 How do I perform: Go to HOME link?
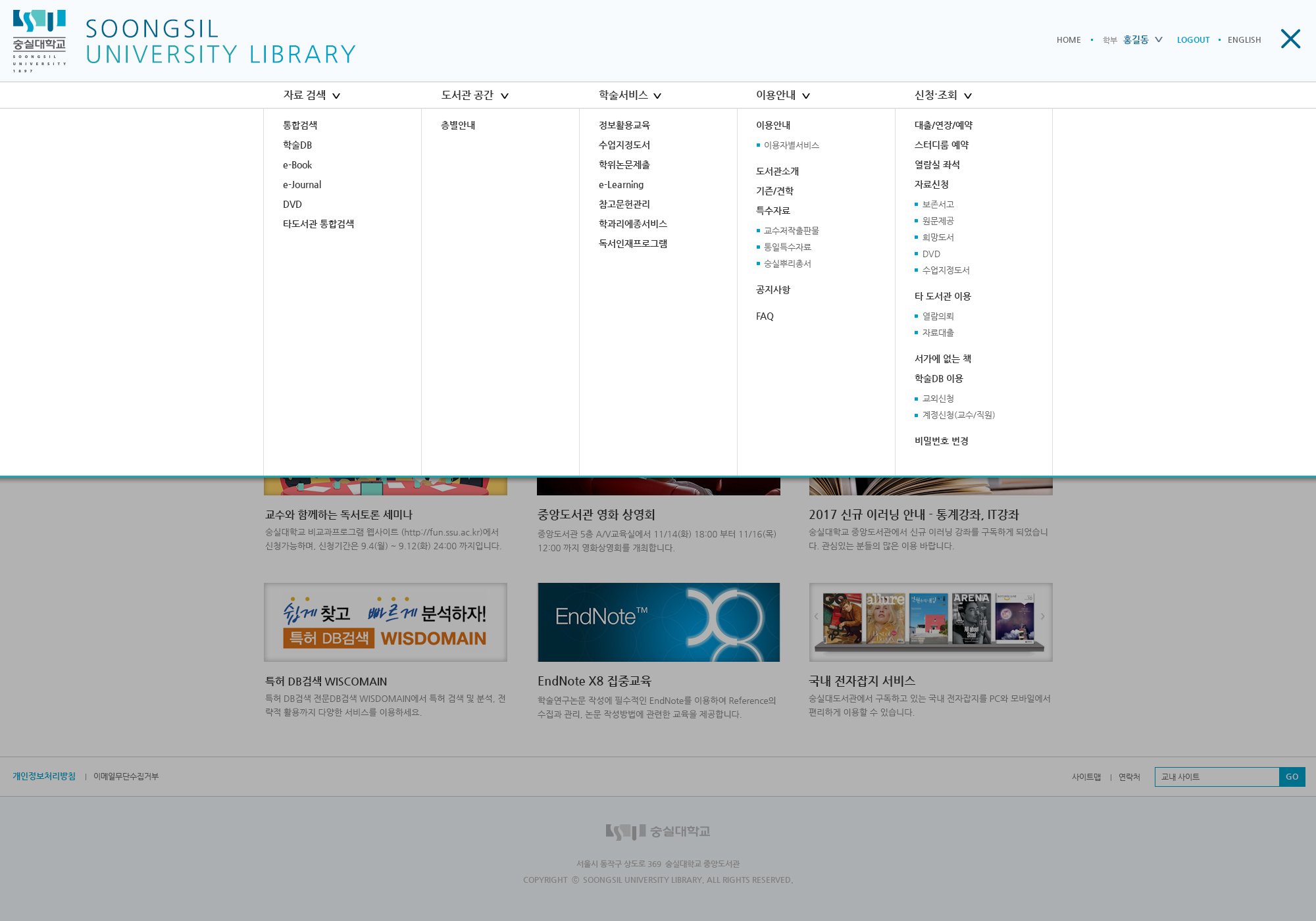(1069, 40)
